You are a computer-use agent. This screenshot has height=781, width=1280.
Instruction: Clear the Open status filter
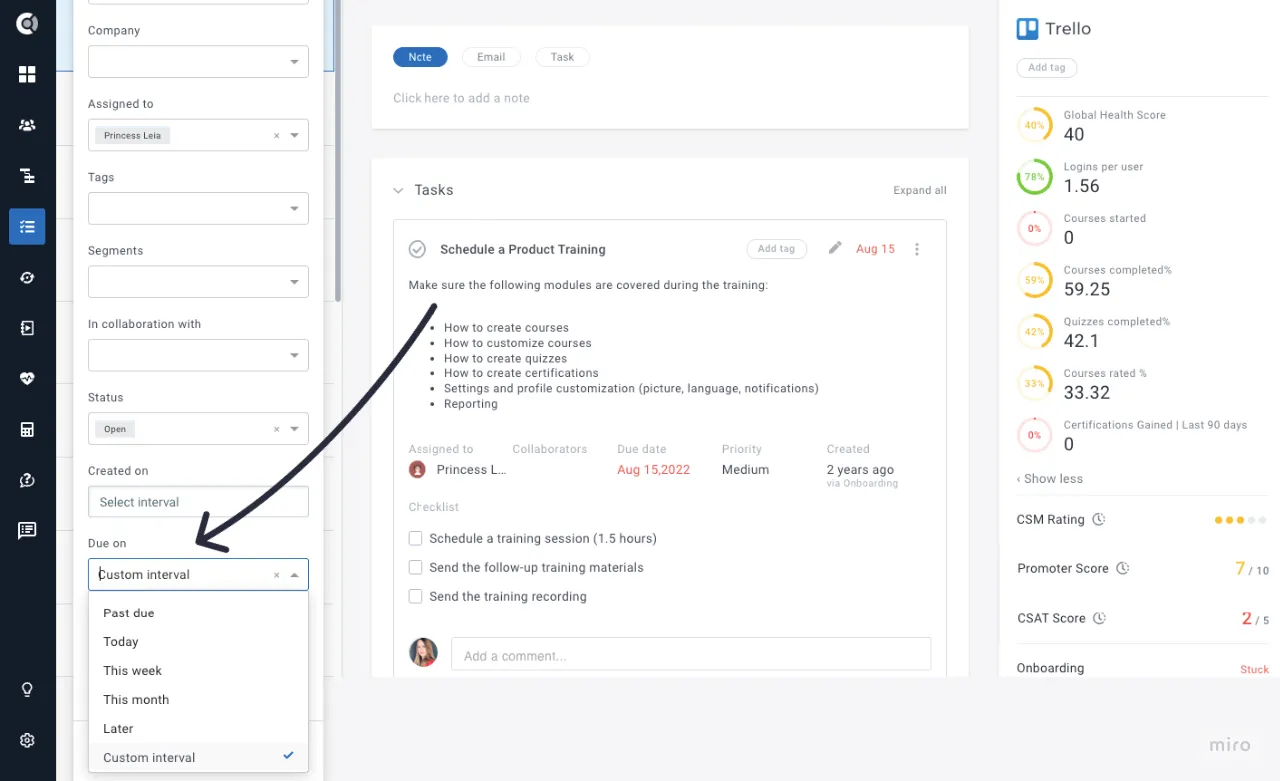(277, 429)
